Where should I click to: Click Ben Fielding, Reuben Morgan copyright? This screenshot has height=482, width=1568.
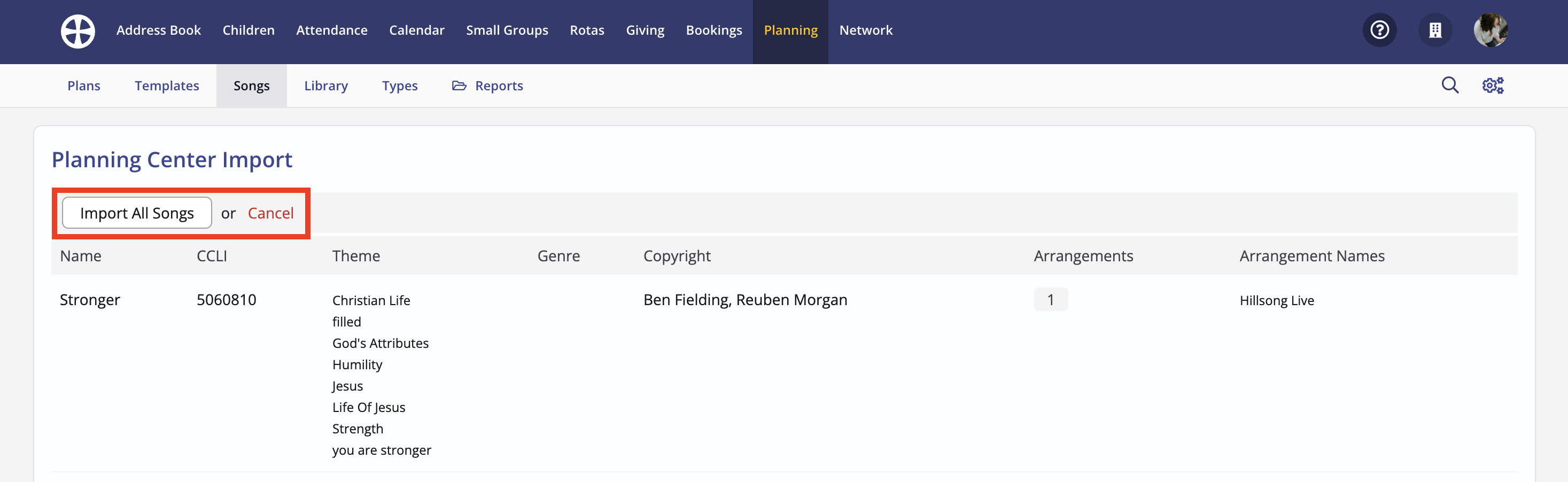745,299
